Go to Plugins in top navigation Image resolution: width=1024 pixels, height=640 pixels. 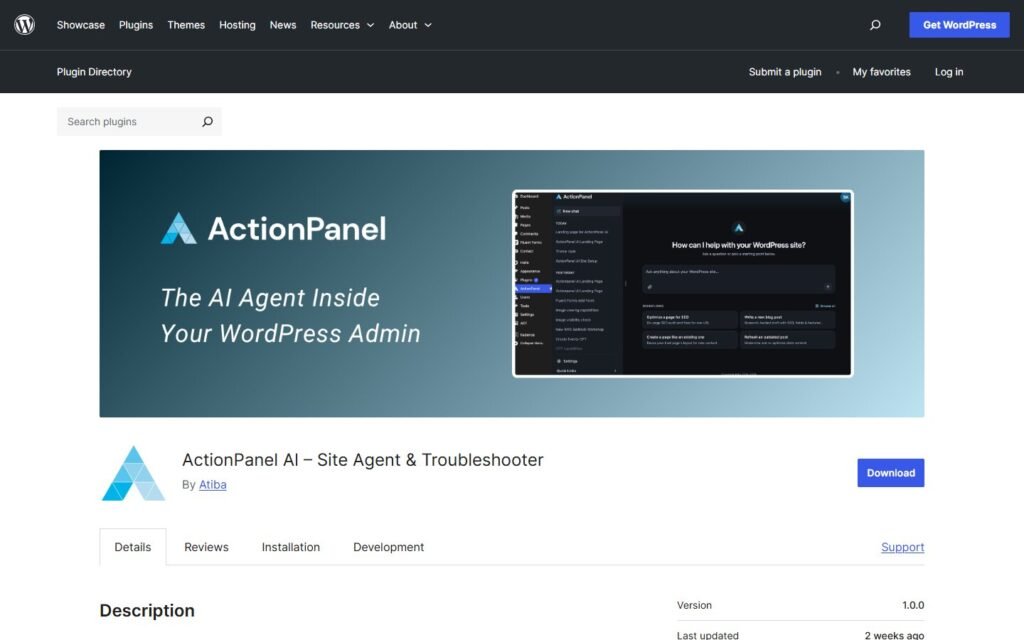click(136, 25)
